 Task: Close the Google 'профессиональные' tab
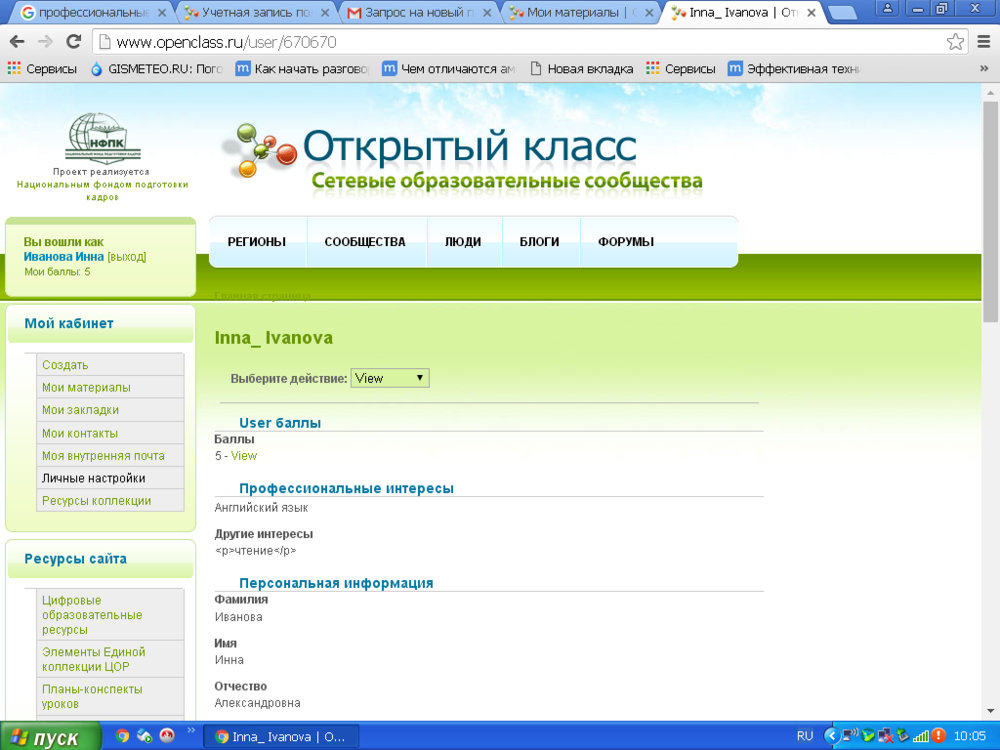tap(162, 12)
